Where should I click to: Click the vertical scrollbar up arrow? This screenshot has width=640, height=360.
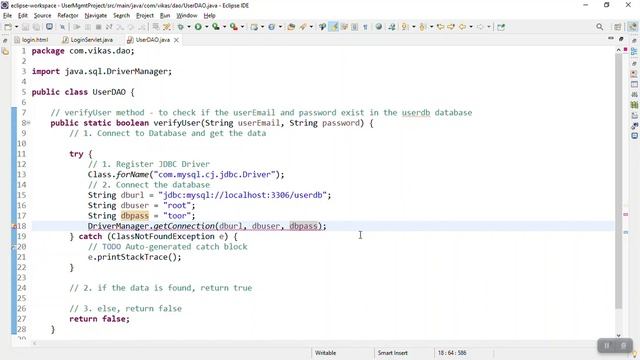coord(619,50)
